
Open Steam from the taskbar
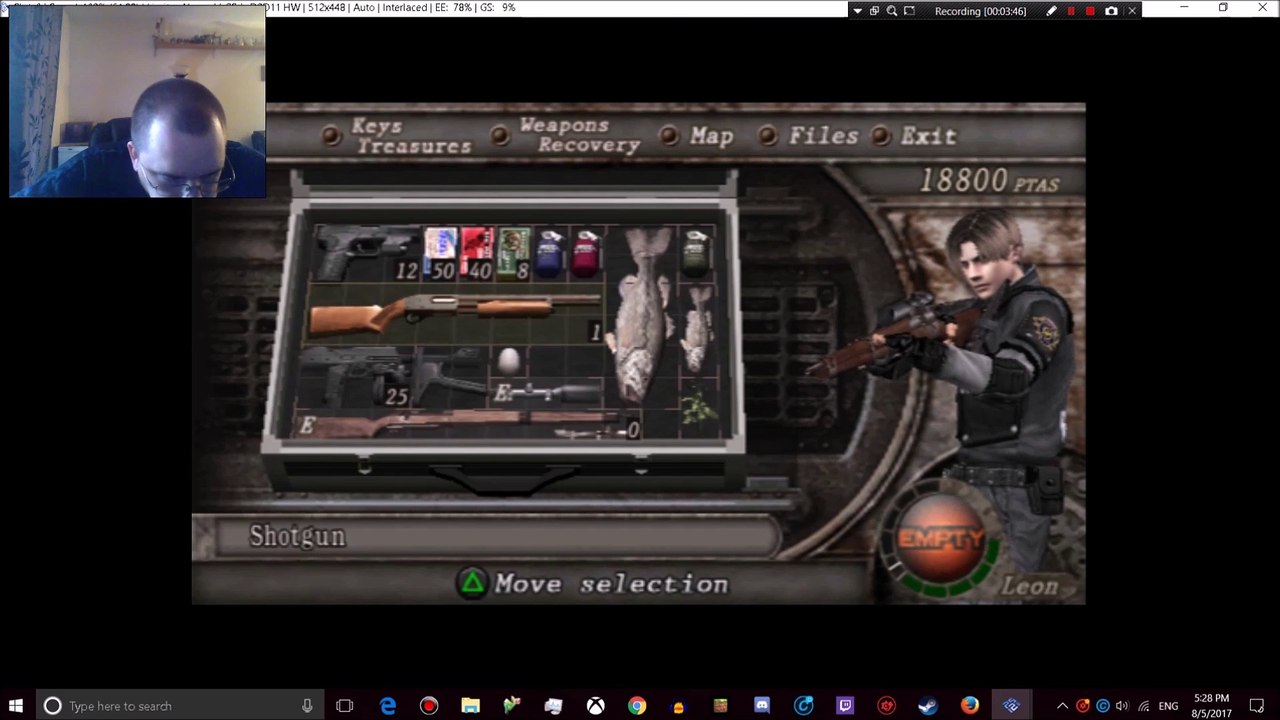coord(928,706)
